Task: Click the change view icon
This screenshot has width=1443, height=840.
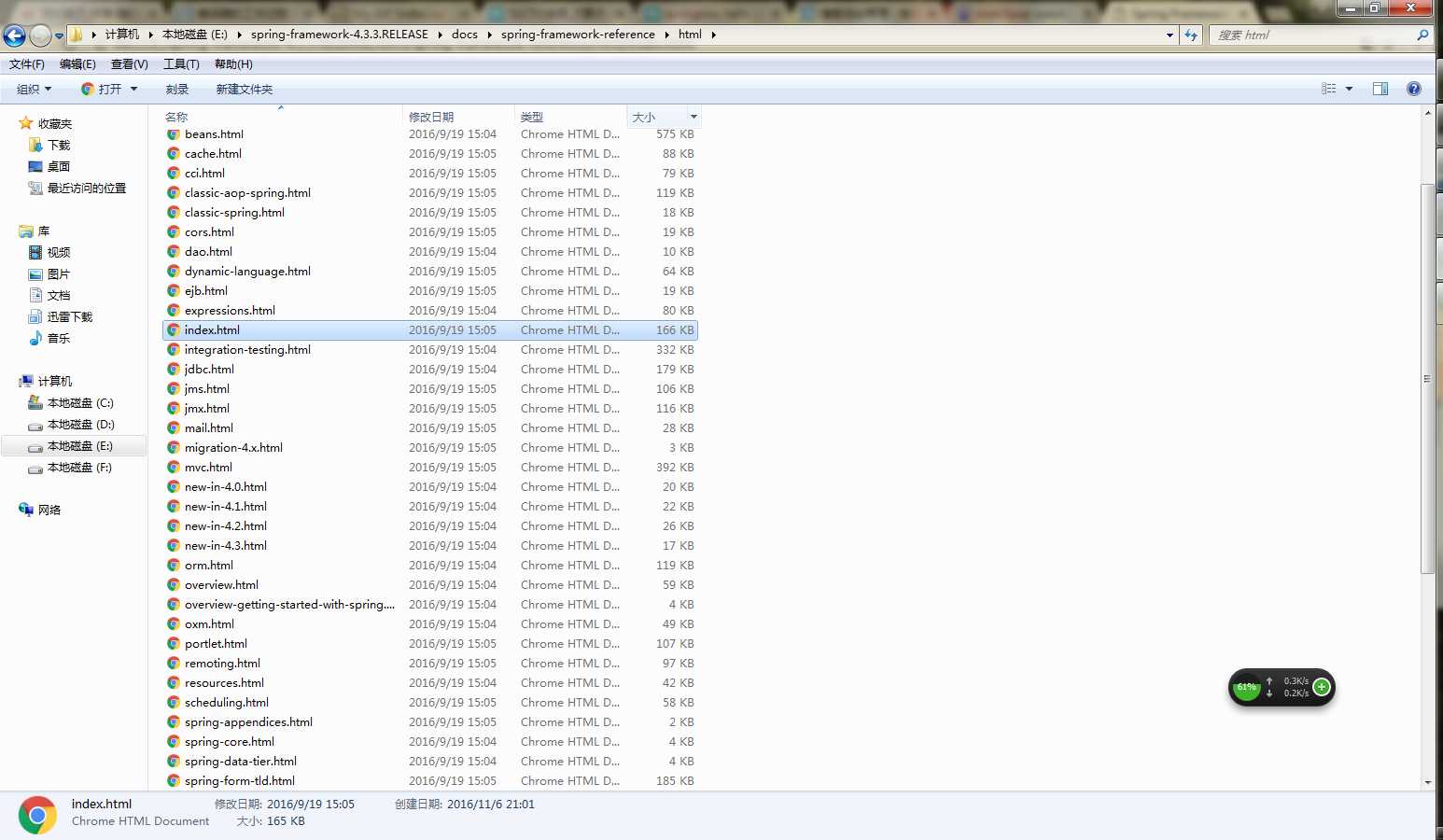Action: coord(1329,89)
